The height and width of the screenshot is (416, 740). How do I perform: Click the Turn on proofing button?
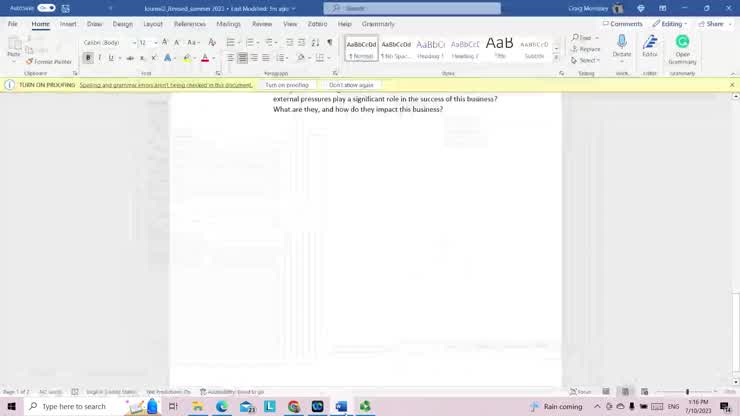(x=287, y=85)
